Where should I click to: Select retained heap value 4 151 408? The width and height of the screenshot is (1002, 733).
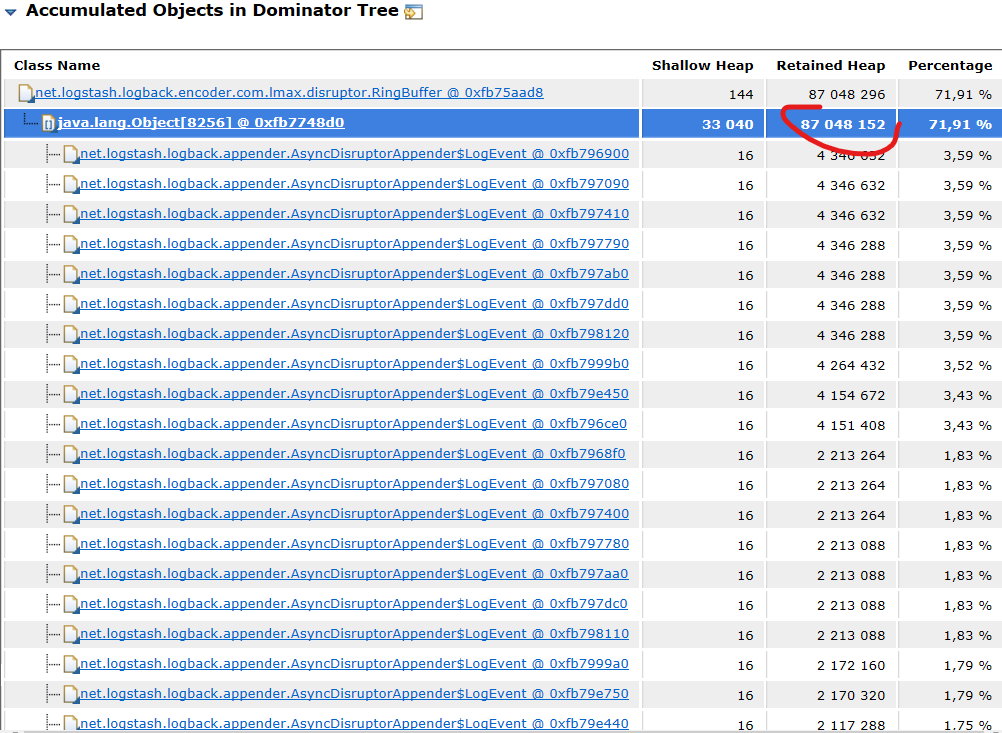tap(851, 426)
